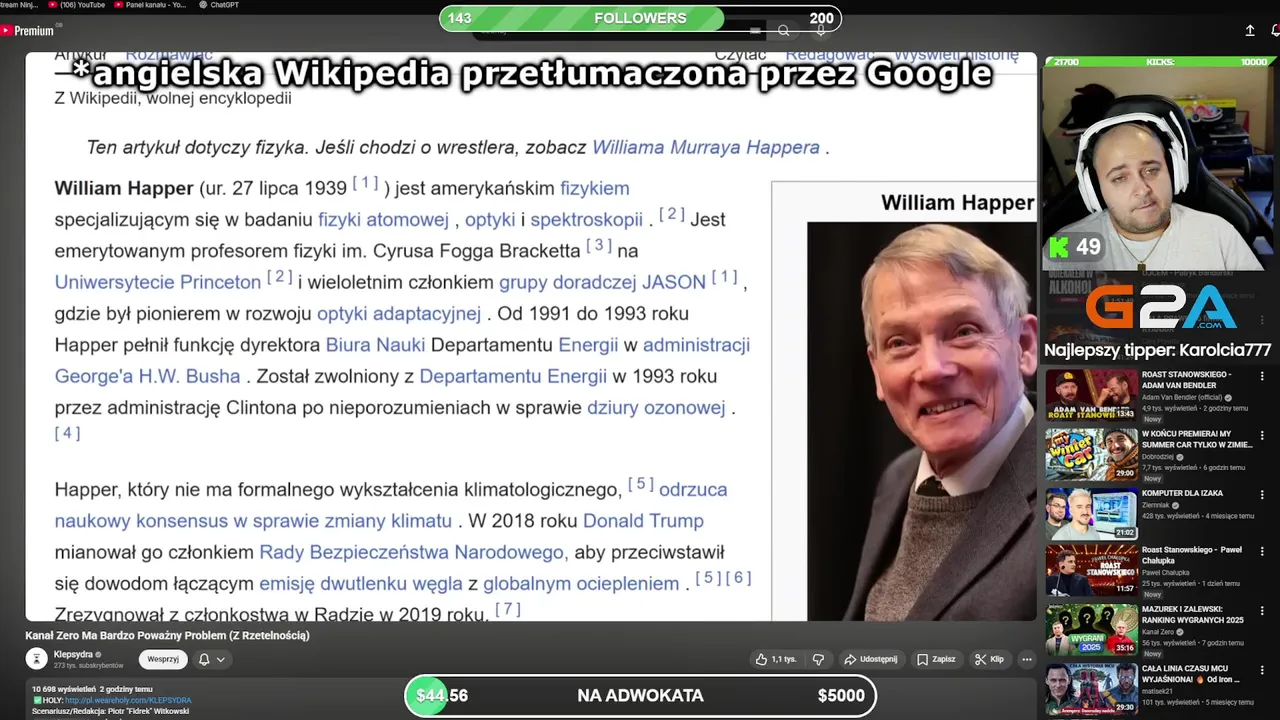Open menu for My Summer Car premiere video
1280x720 pixels.
[x=1262, y=435]
